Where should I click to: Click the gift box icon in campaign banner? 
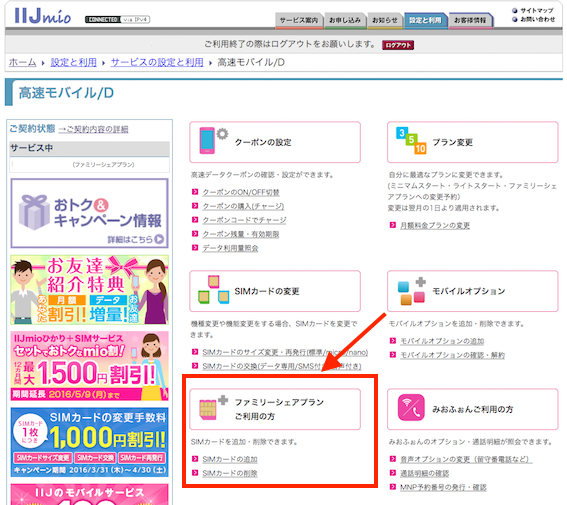coord(34,213)
